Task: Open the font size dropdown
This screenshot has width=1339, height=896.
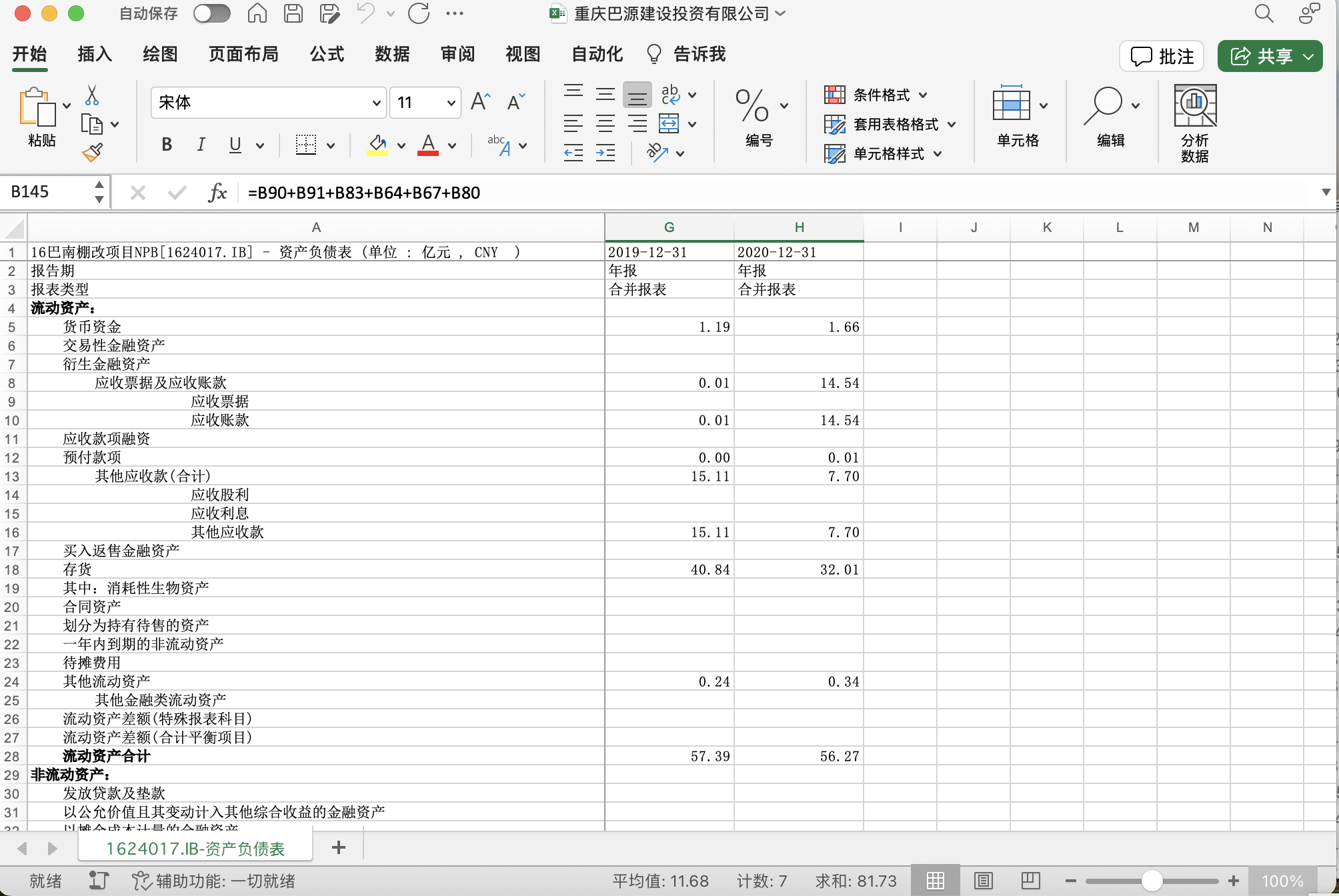Action: [451, 103]
